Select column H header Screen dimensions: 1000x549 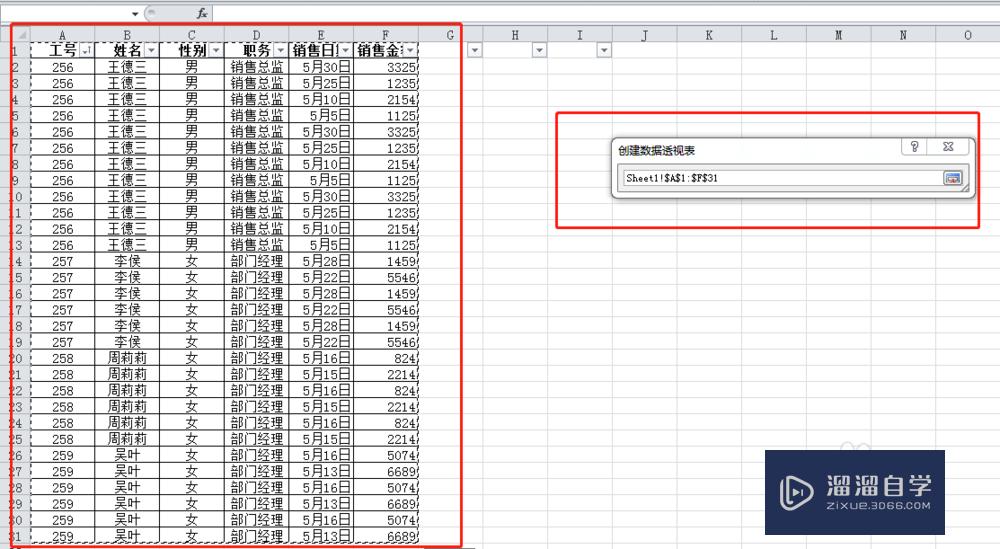click(x=515, y=35)
